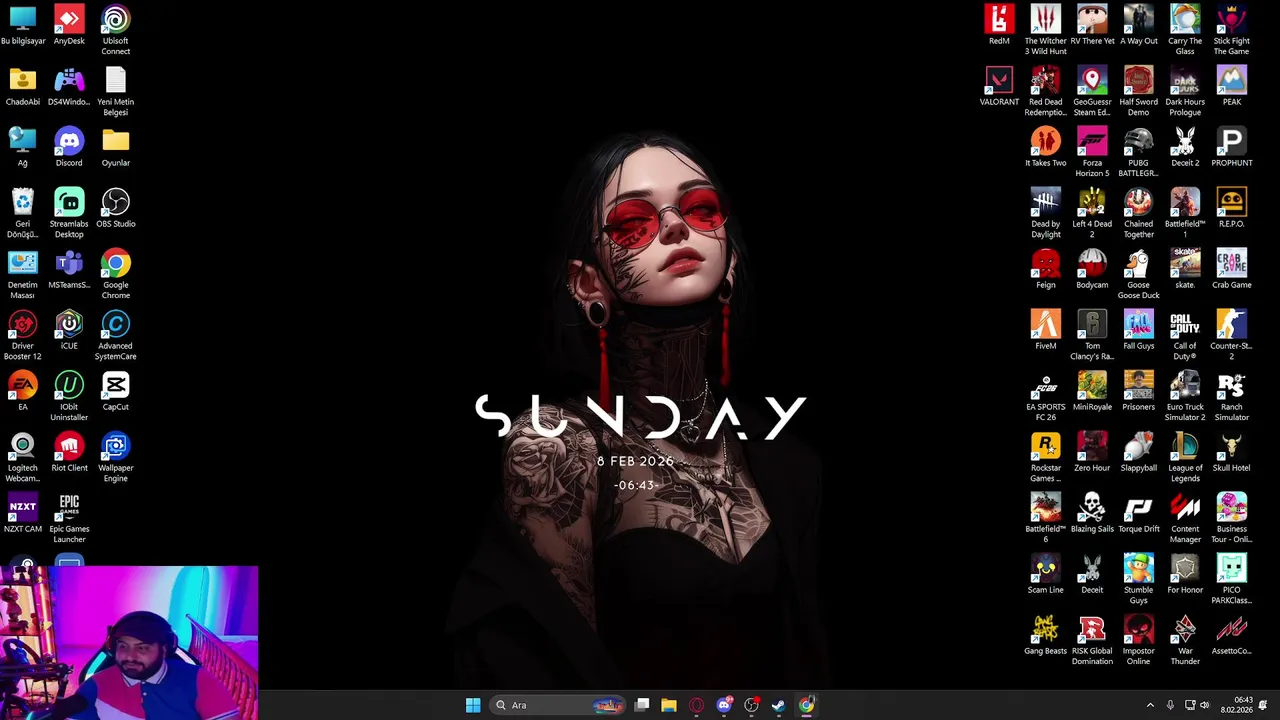
Task: Open the NZXT CAM shortcut
Action: [22, 513]
